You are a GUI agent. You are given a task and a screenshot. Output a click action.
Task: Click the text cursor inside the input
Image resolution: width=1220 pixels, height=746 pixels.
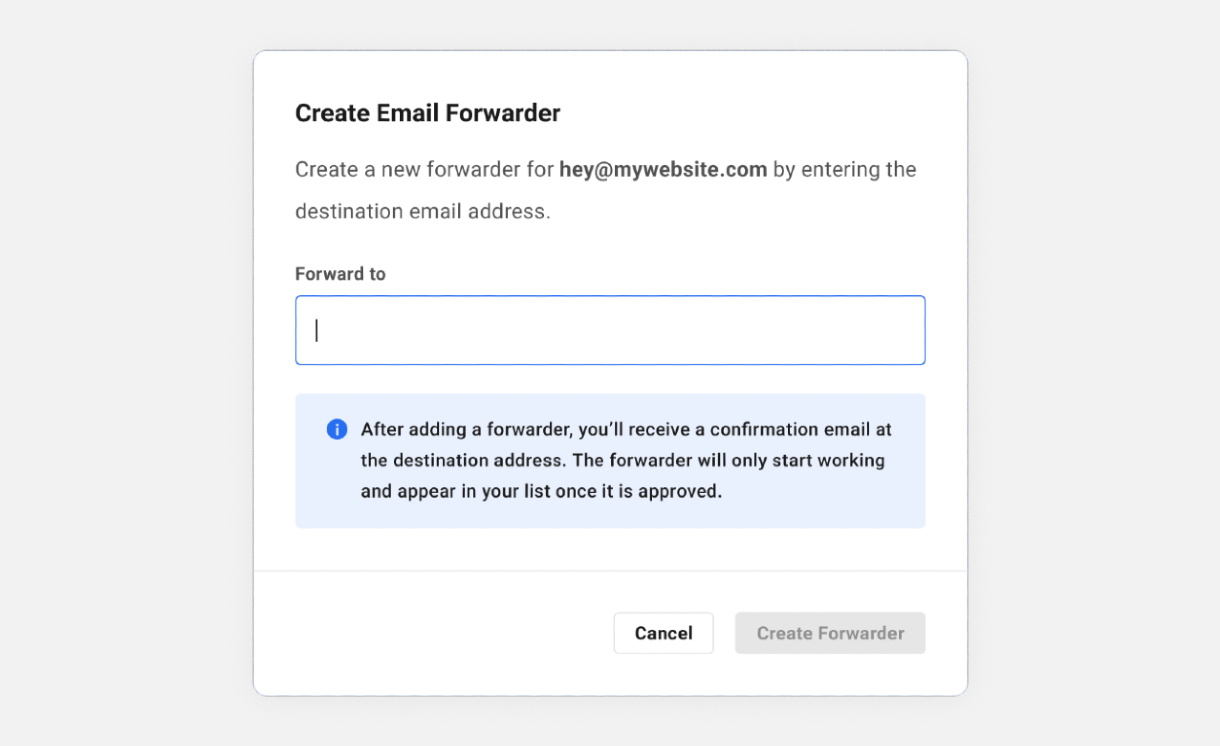coord(317,330)
